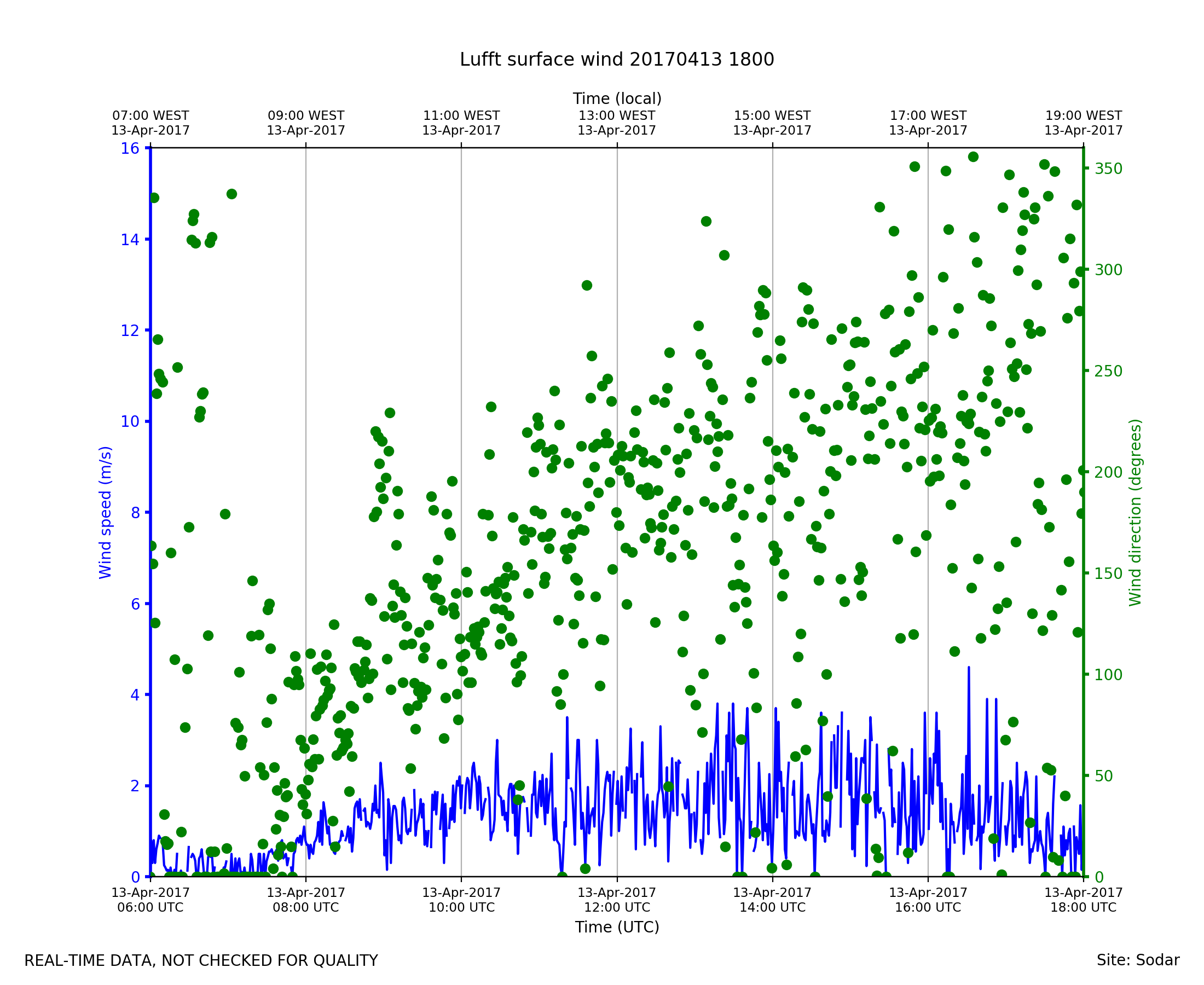Click the '10' wind speed tick label

click(130, 421)
